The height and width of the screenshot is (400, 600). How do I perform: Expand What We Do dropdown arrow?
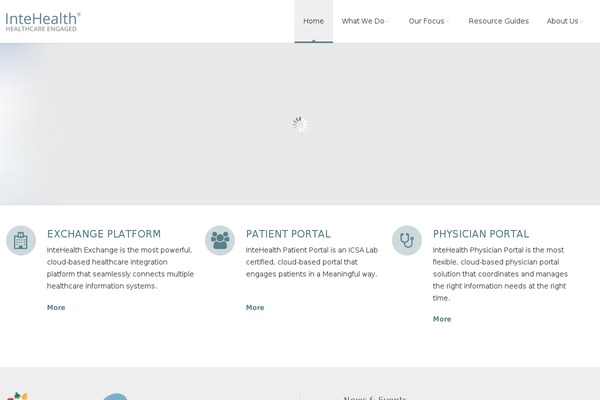pos(388,22)
